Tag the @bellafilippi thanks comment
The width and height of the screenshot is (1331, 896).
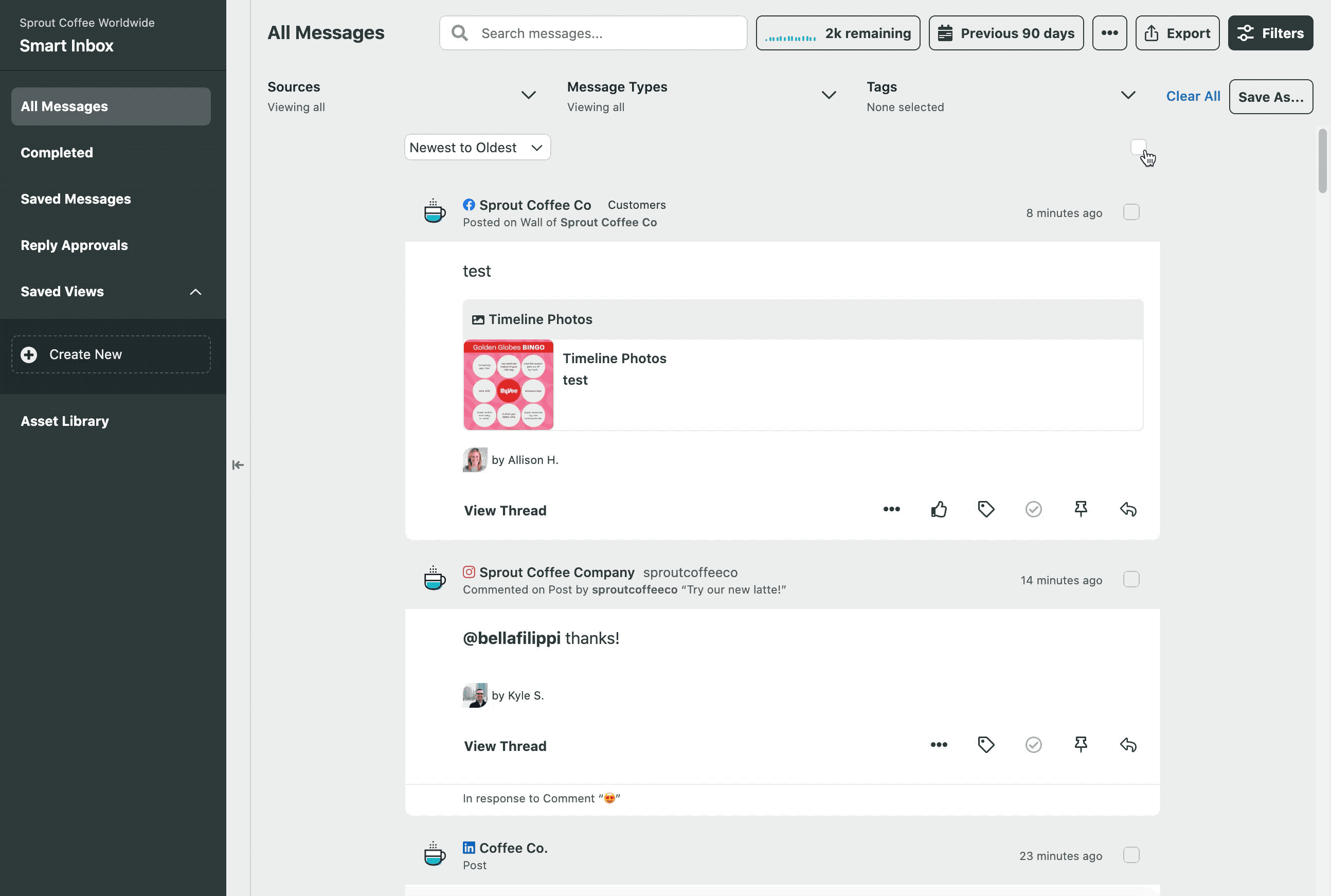(986, 745)
